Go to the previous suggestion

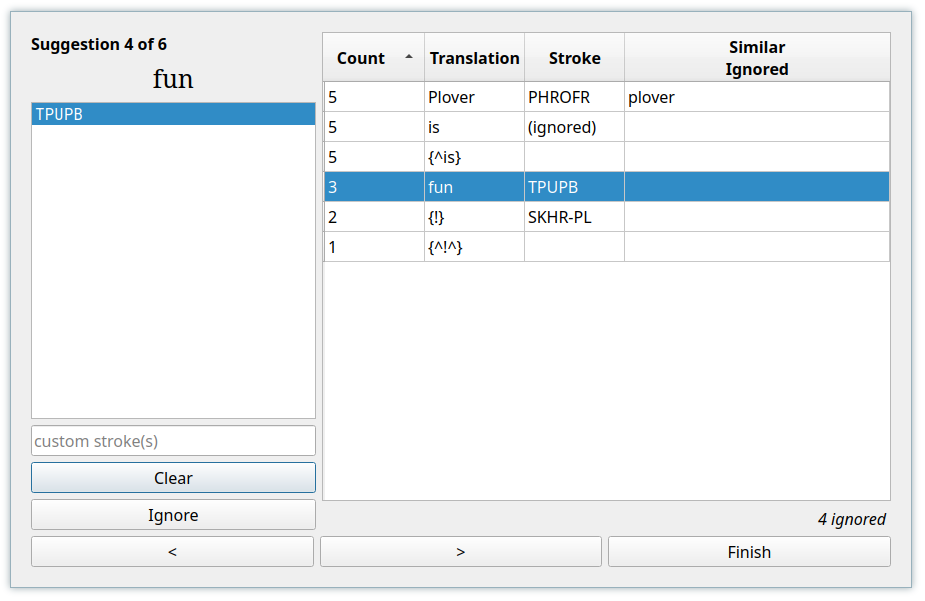[x=172, y=551]
